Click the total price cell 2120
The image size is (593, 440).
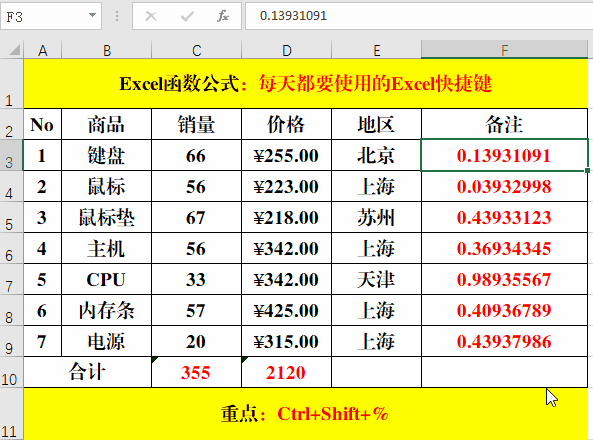287,372
